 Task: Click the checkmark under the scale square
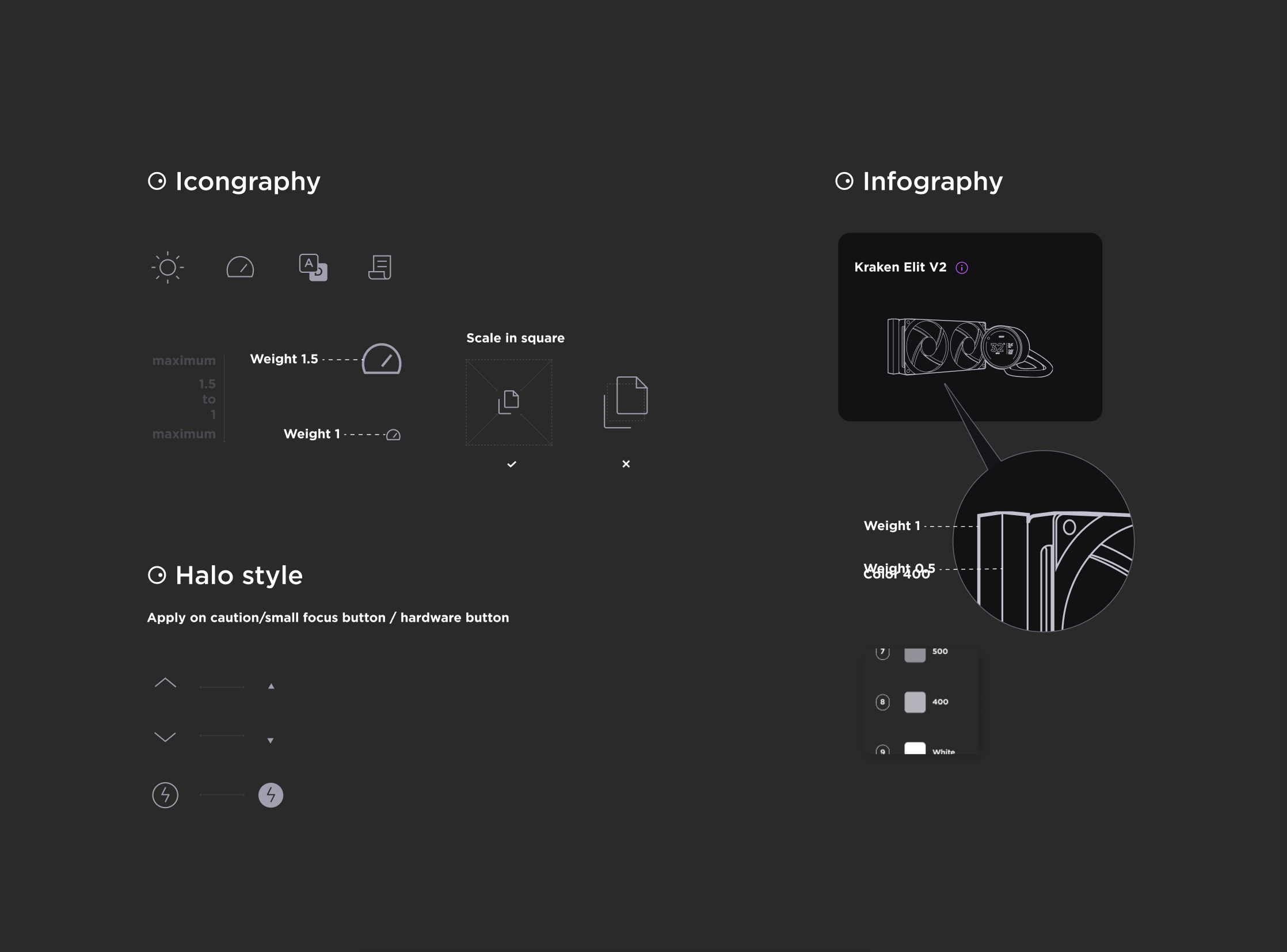511,464
